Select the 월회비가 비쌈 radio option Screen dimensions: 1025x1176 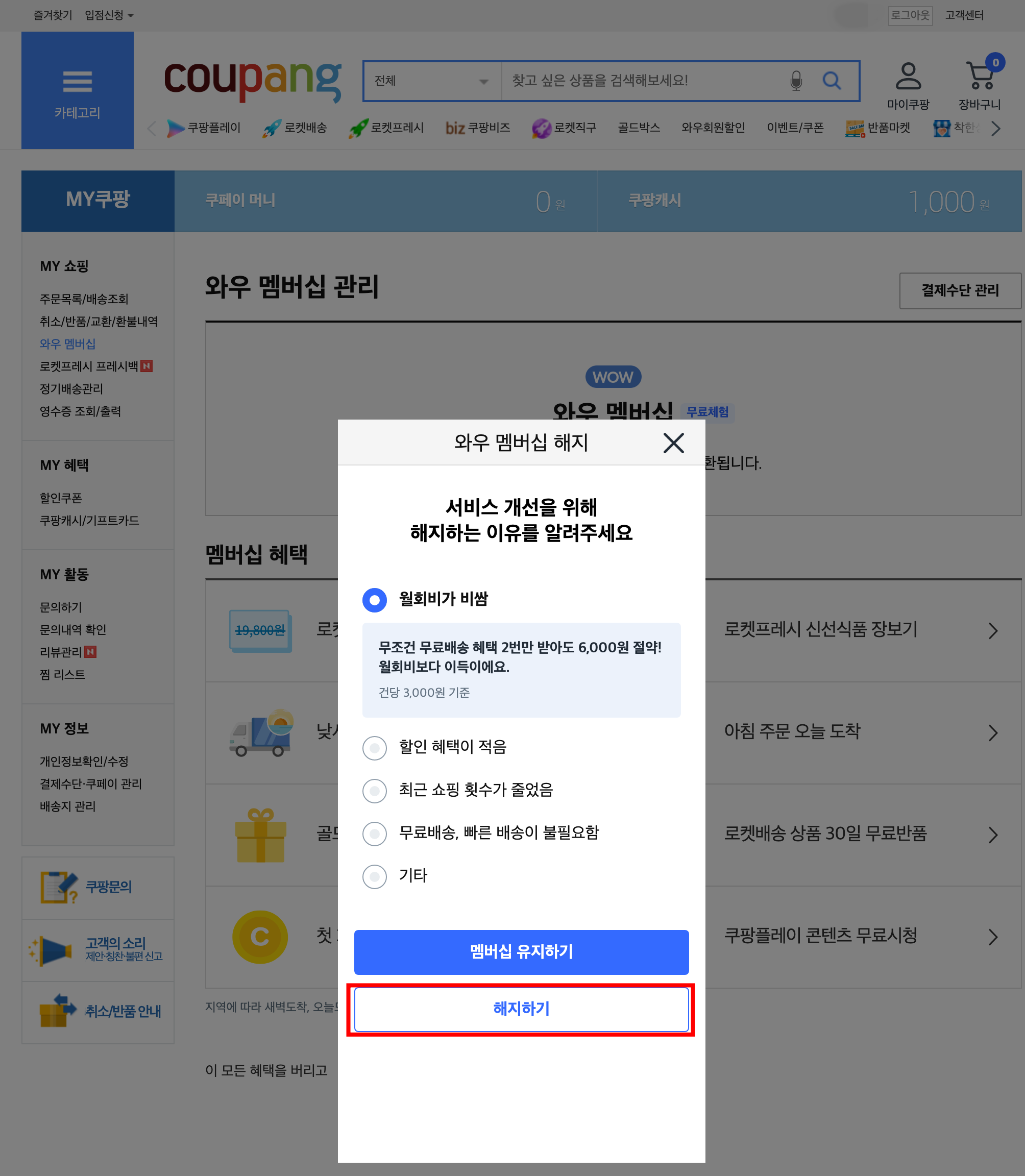(x=375, y=599)
